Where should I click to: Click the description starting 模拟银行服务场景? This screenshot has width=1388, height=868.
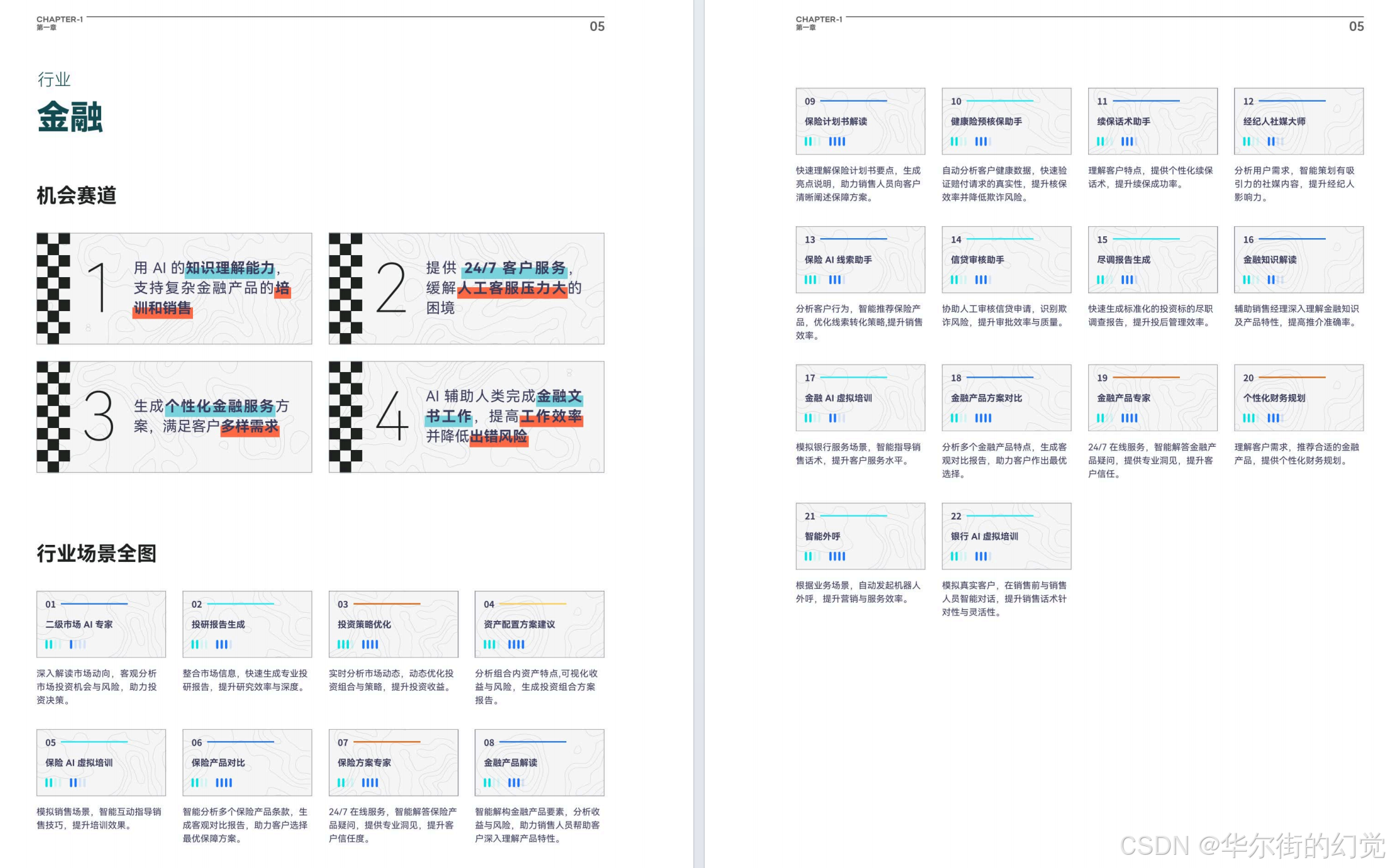[x=858, y=454]
